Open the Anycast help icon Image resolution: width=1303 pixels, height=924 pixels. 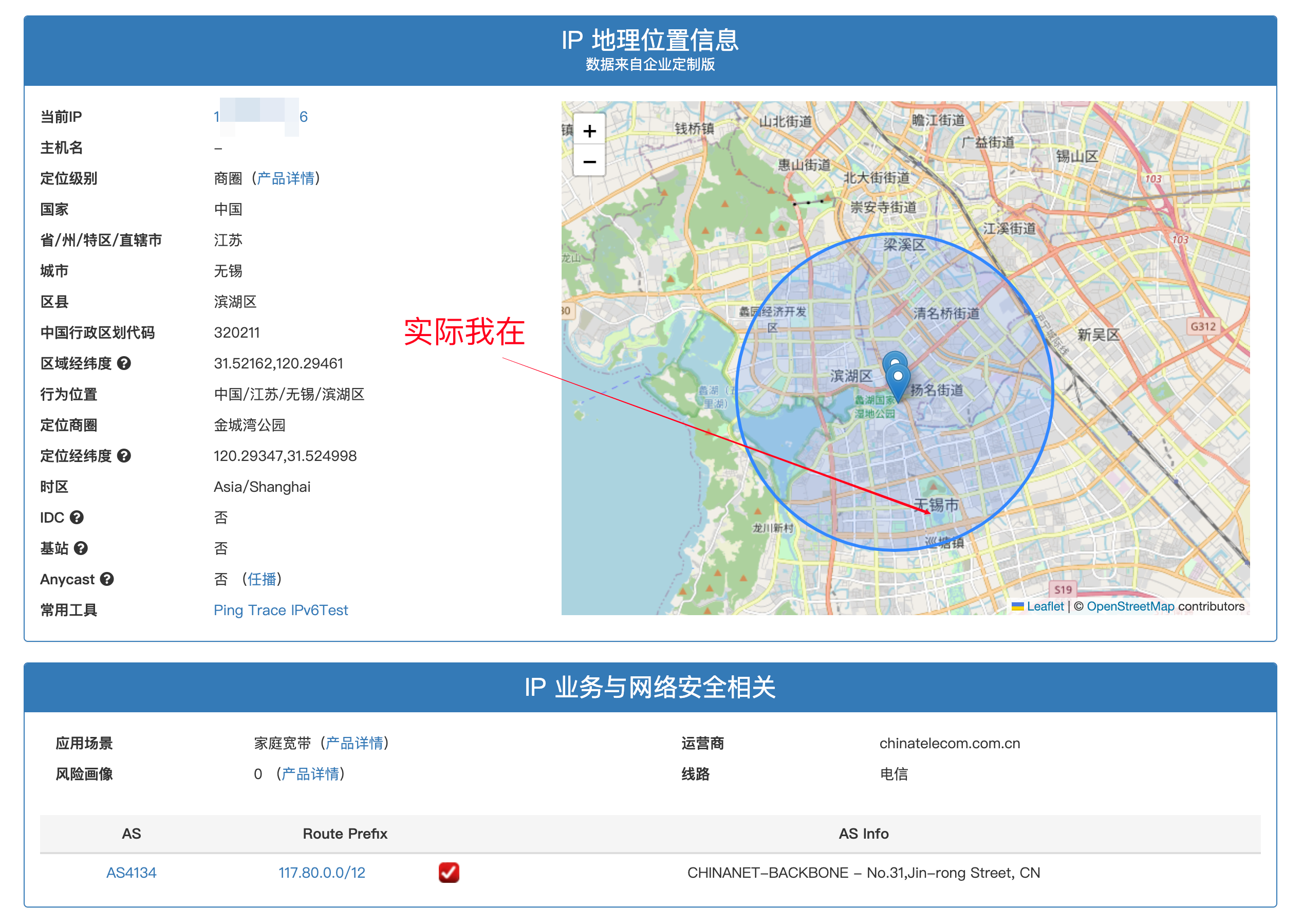click(x=107, y=579)
